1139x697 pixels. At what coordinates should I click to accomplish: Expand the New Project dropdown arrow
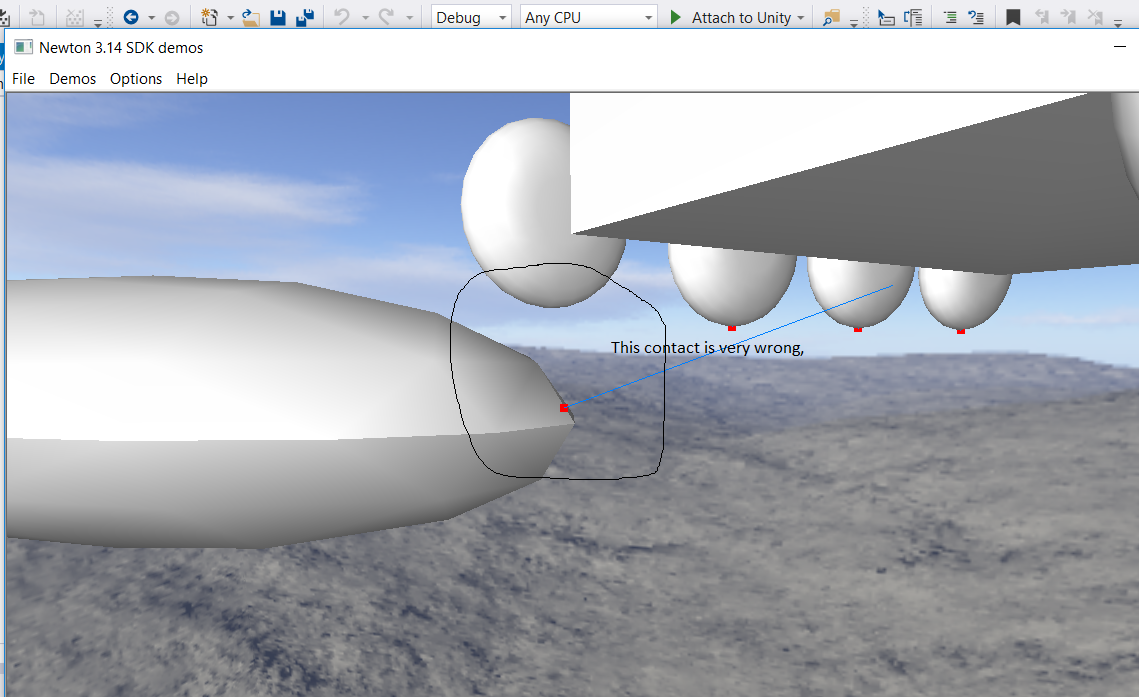click(x=231, y=18)
